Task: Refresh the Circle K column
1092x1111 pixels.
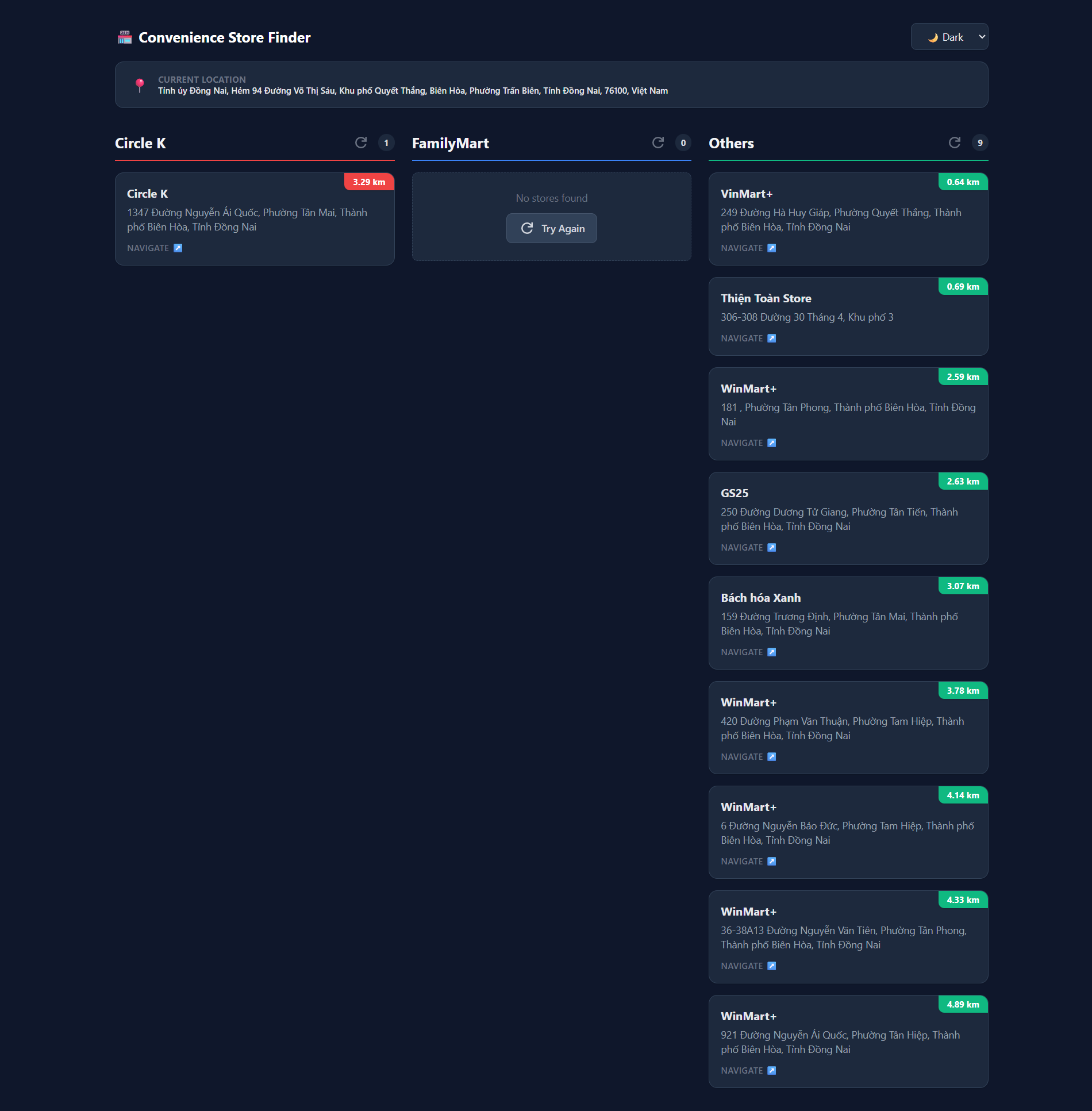Action: (361, 143)
